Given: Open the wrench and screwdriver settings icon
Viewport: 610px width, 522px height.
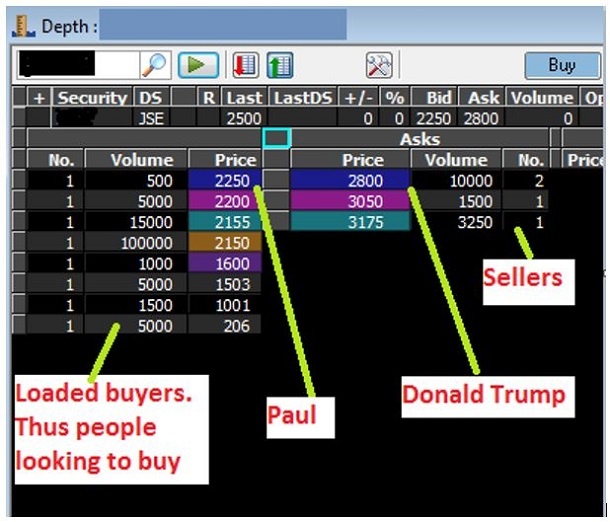Looking at the screenshot, I should pos(379,66).
